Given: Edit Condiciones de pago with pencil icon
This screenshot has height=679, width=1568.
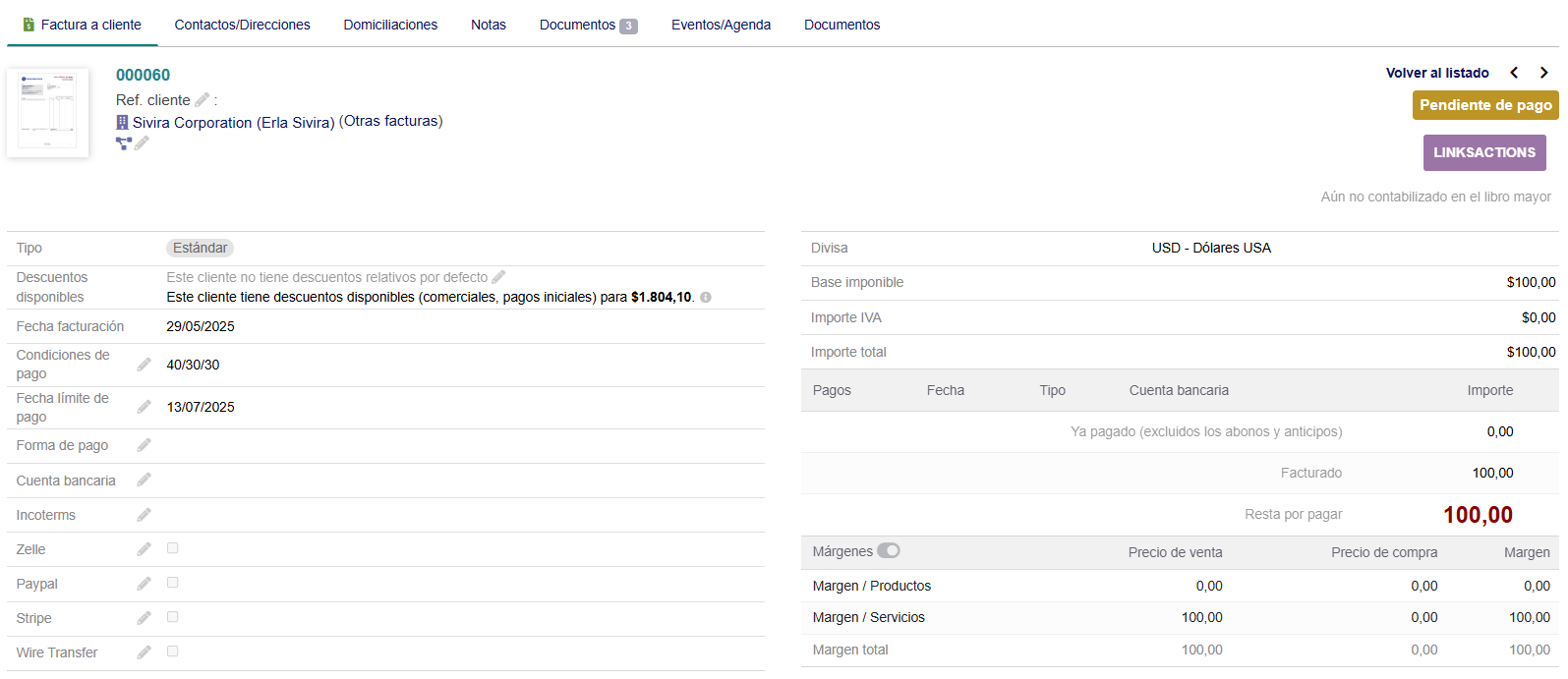Looking at the screenshot, I should click(x=144, y=365).
